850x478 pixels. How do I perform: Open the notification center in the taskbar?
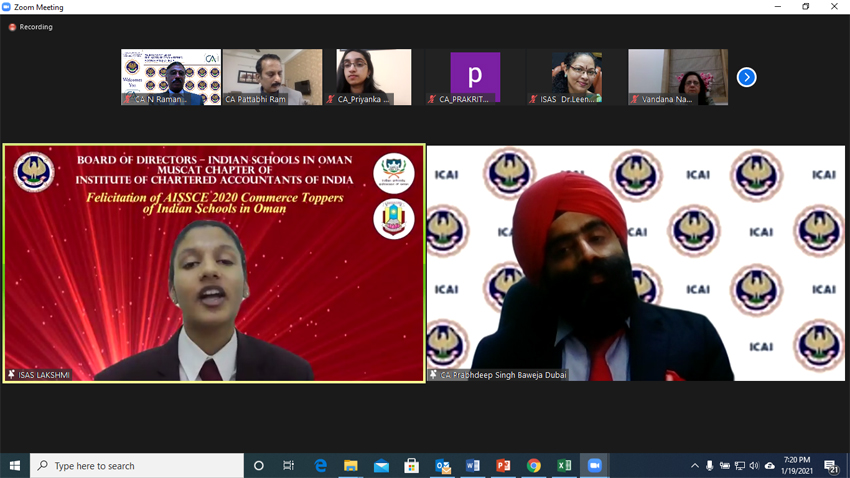pyautogui.click(x=831, y=466)
